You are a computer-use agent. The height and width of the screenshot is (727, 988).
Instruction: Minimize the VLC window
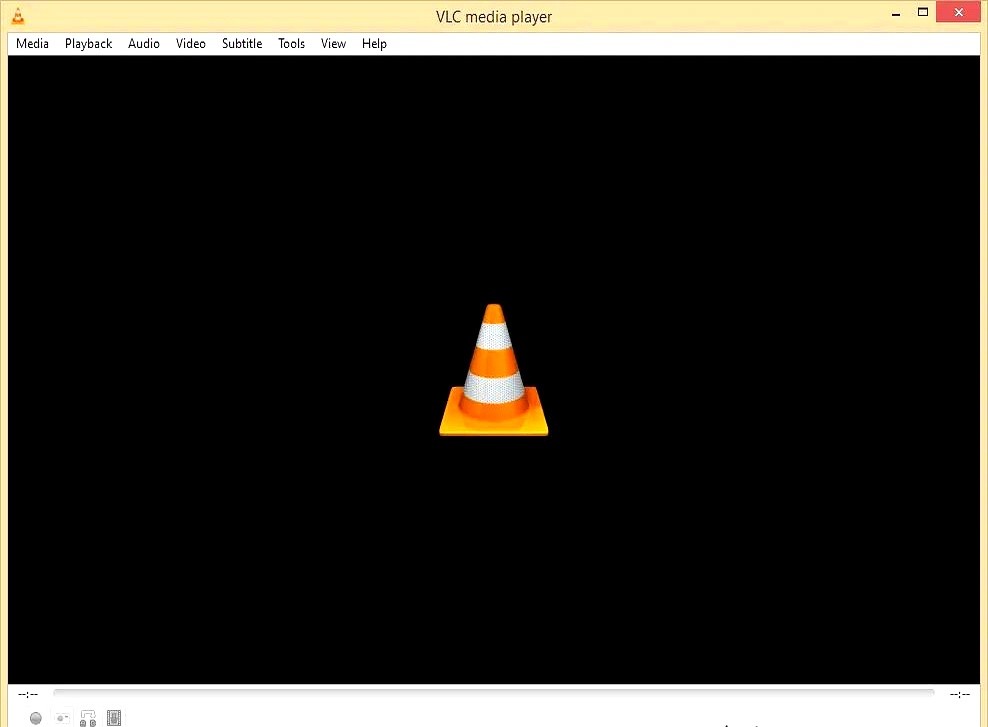895,13
